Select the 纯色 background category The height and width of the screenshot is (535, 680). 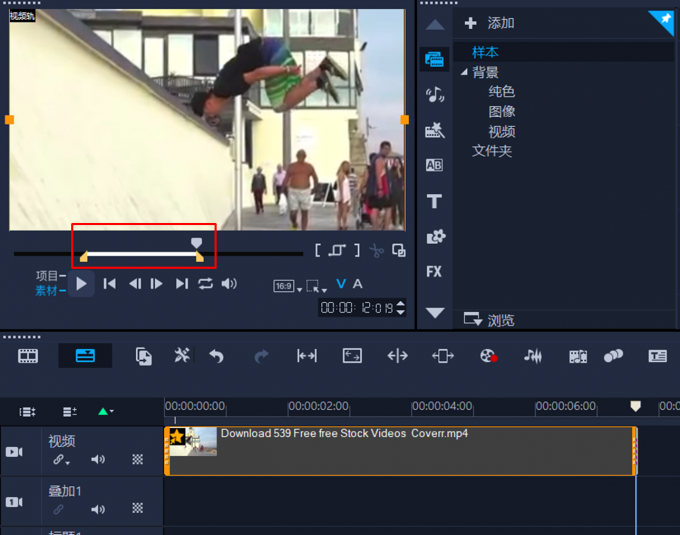pyautogui.click(x=501, y=91)
